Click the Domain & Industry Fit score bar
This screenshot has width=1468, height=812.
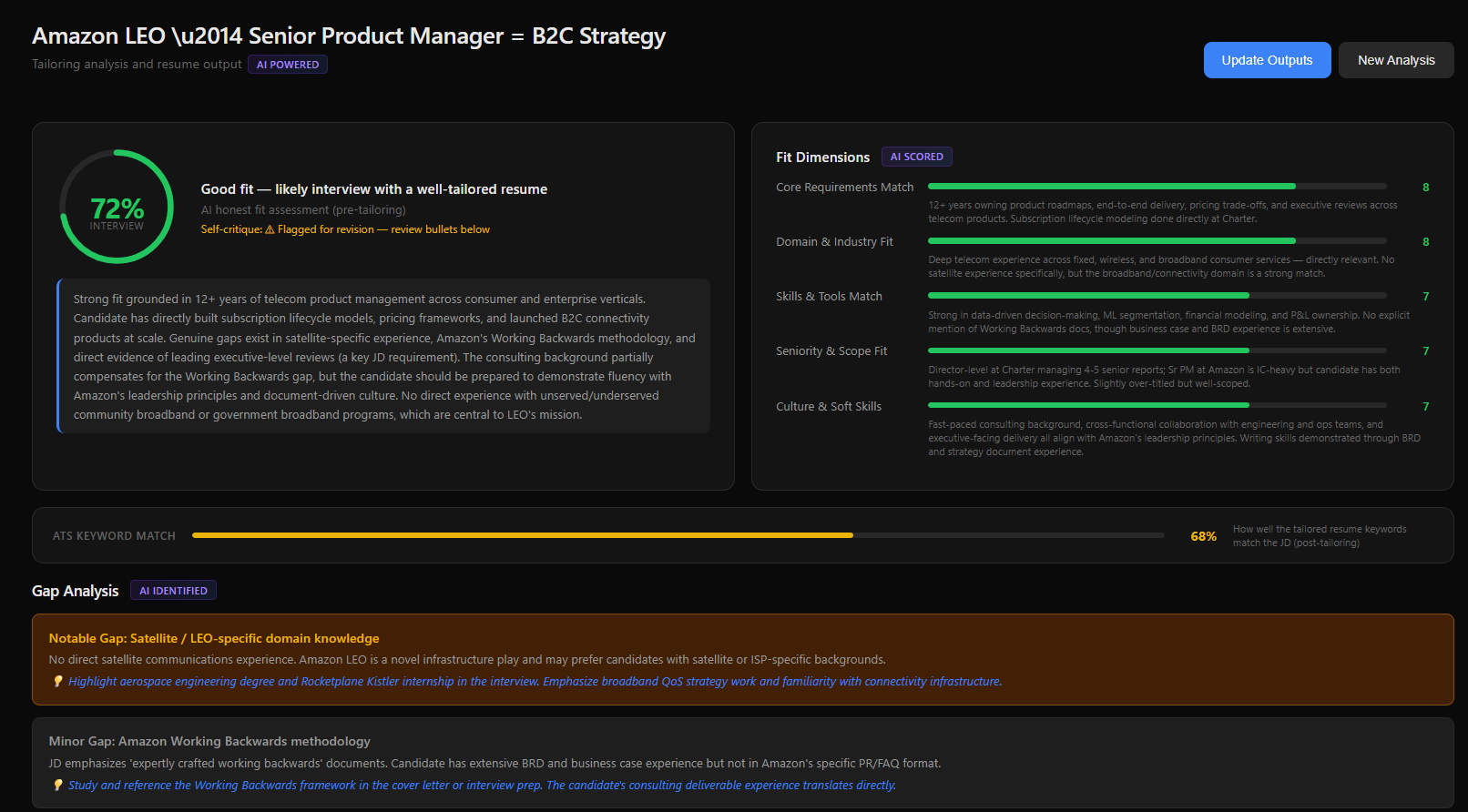[1157, 241]
